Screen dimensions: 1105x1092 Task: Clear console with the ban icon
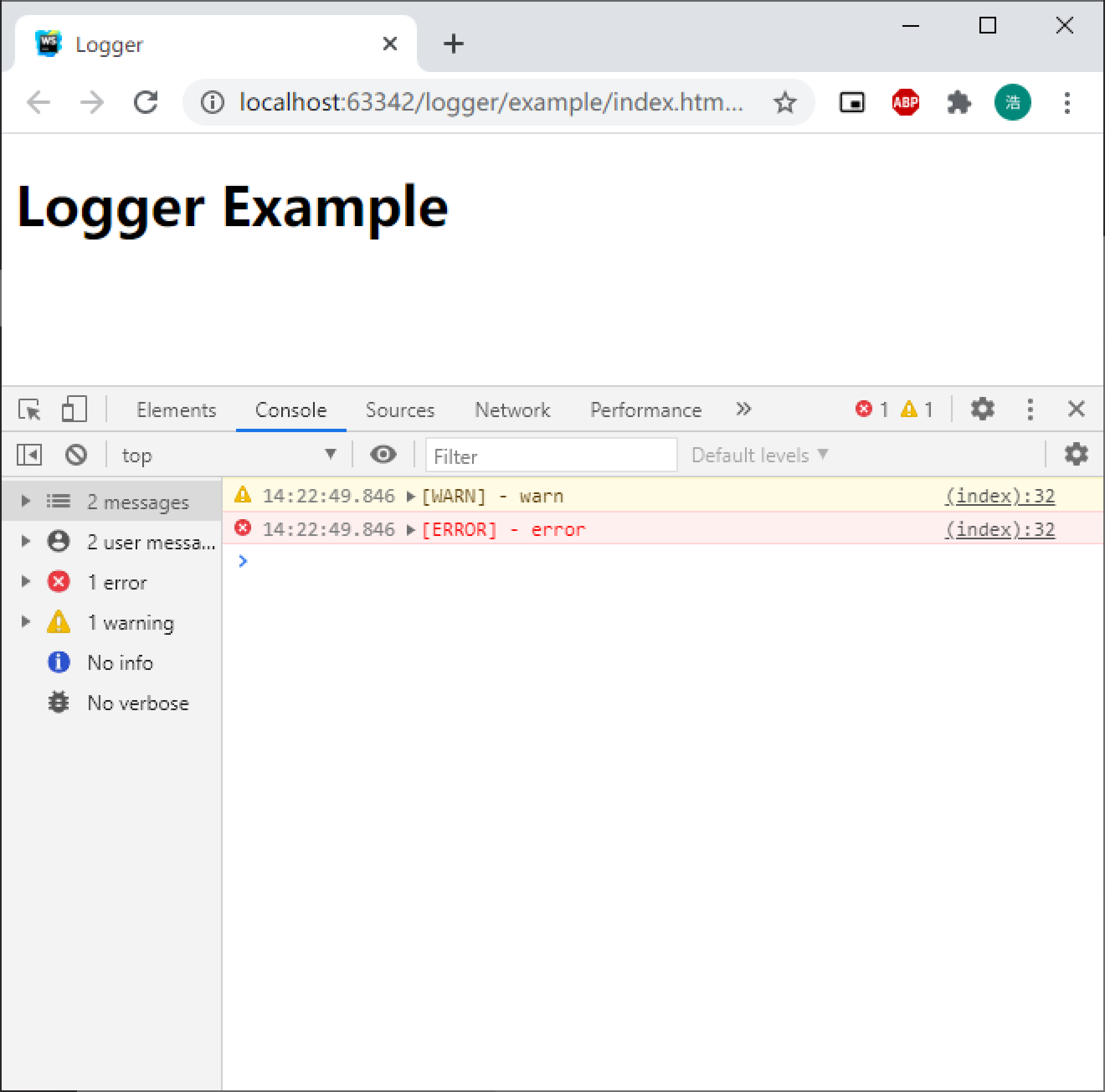click(x=75, y=456)
